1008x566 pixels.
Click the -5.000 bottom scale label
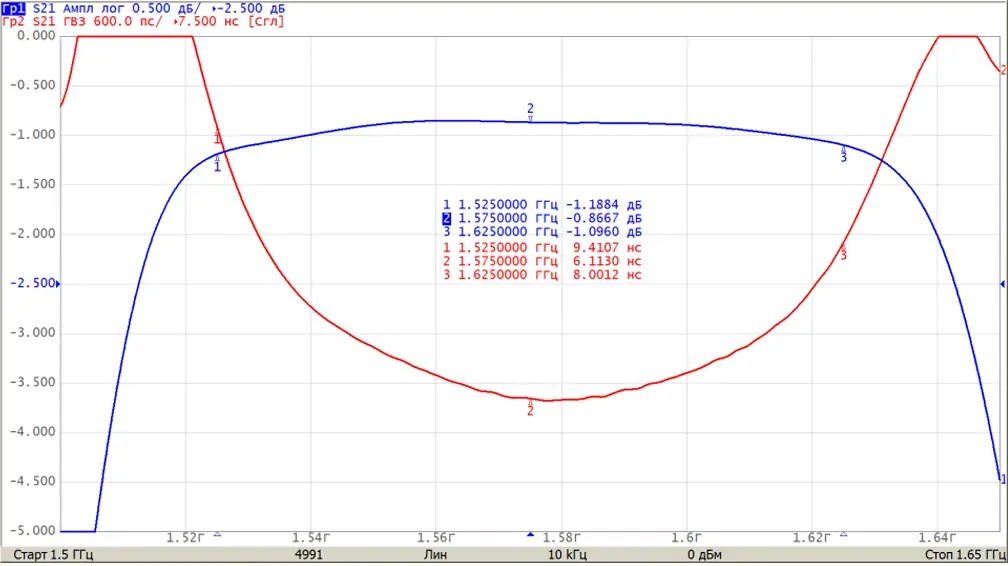[33, 531]
